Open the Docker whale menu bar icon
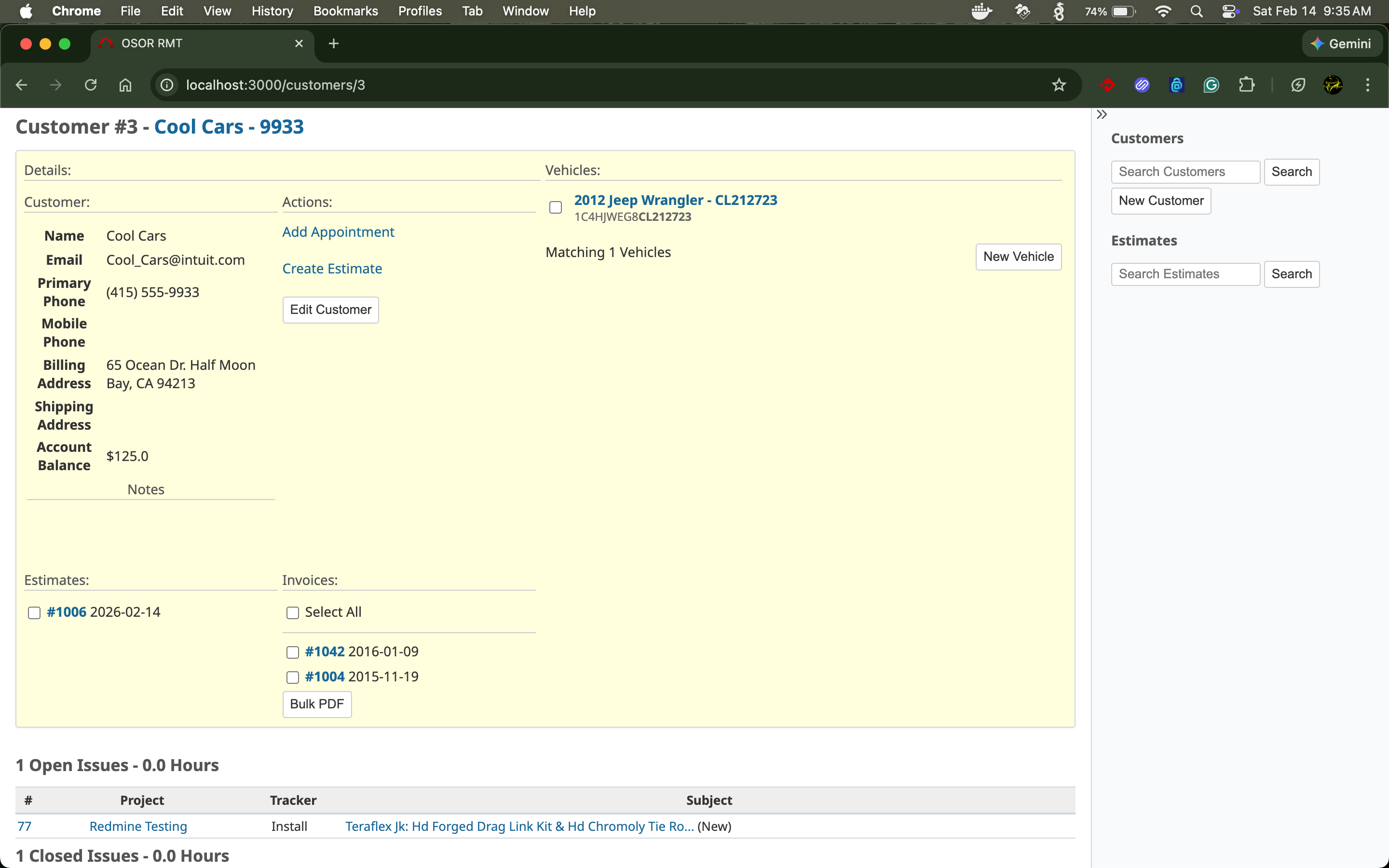The height and width of the screenshot is (868, 1389). pyautogui.click(x=981, y=11)
